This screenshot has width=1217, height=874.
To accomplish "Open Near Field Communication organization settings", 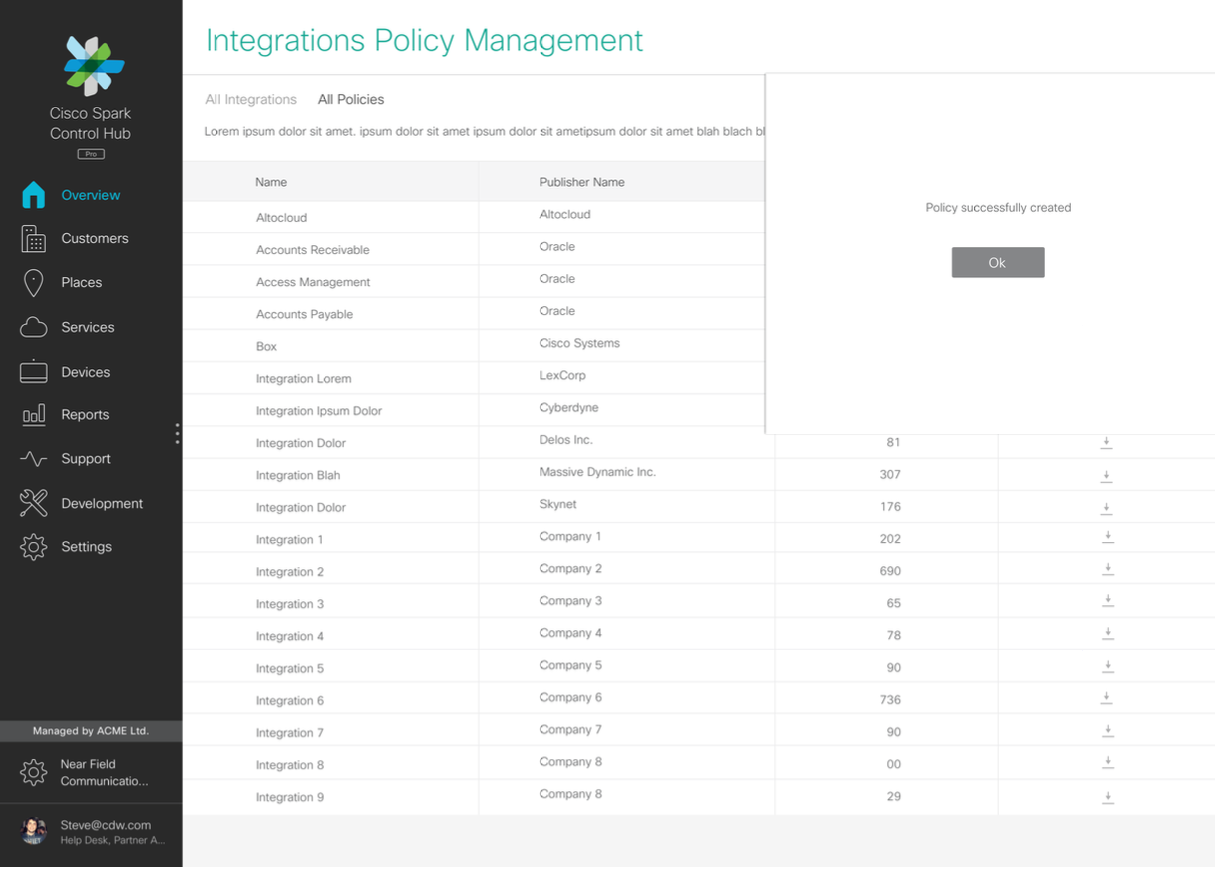I will (34, 772).
